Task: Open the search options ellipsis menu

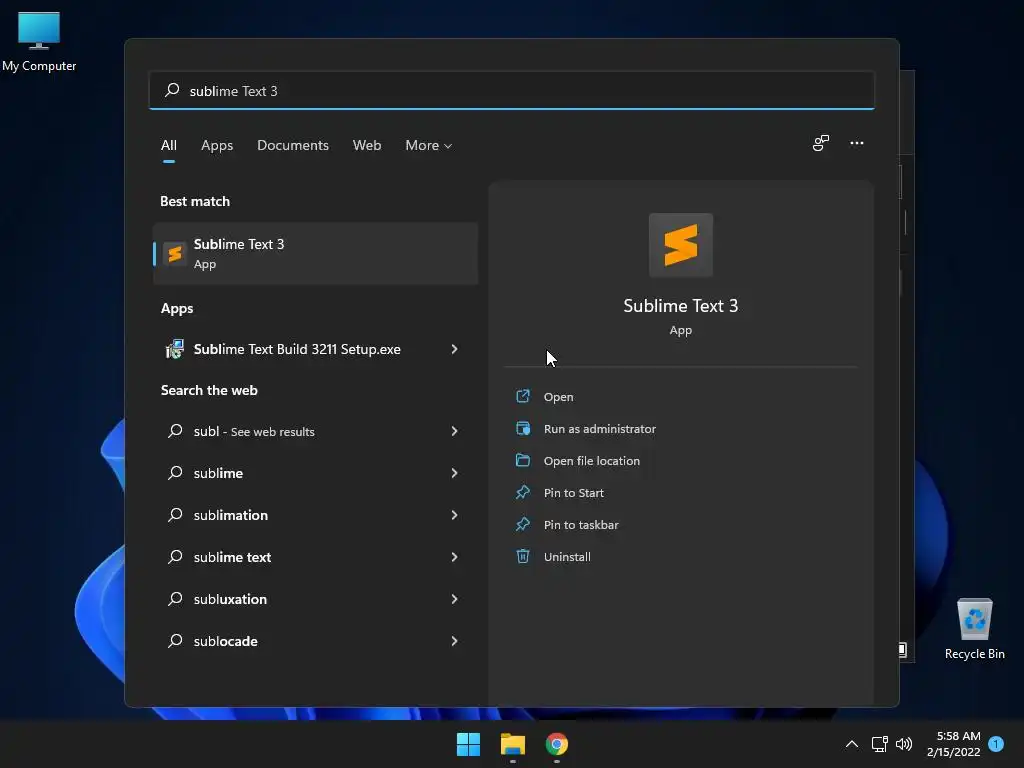Action: 856,143
